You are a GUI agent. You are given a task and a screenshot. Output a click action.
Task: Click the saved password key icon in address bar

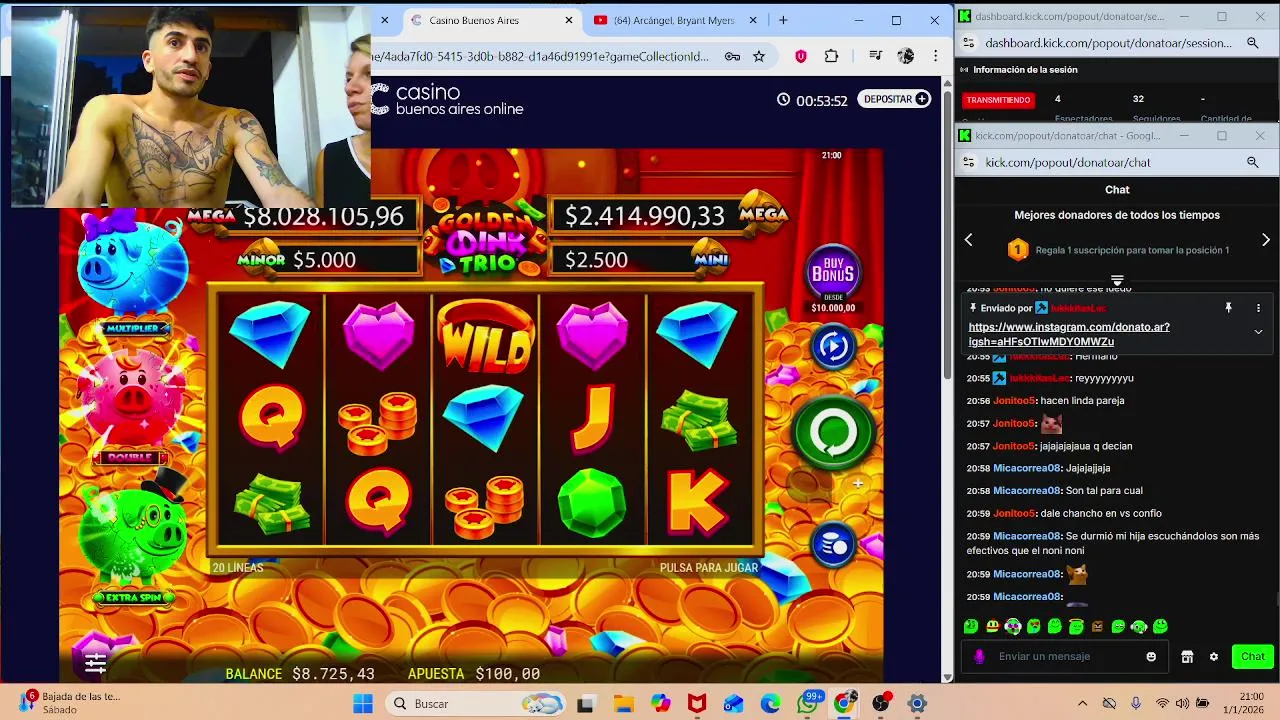[x=732, y=56]
